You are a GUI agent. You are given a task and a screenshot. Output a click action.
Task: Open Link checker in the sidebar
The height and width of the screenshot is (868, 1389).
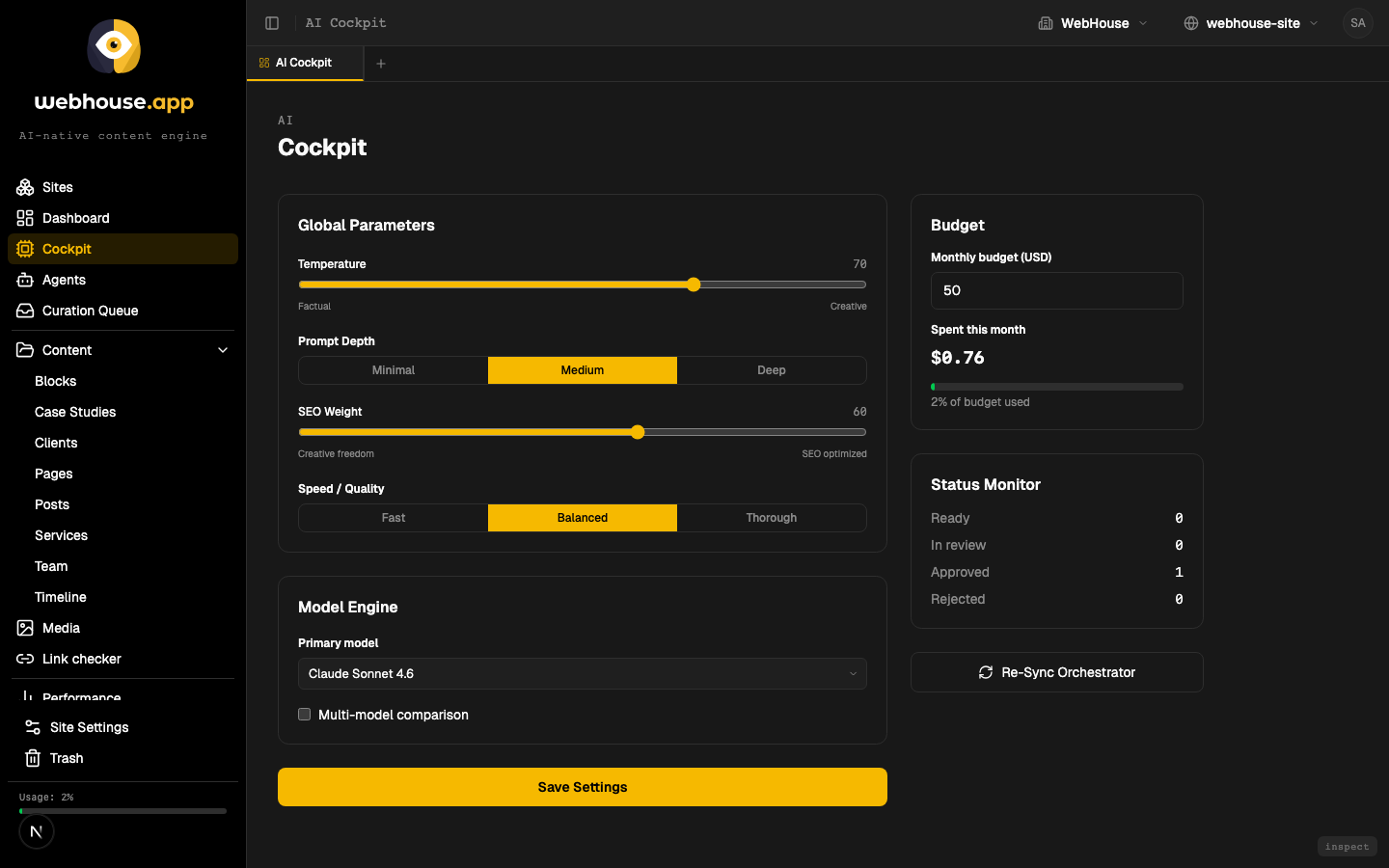[123, 659]
